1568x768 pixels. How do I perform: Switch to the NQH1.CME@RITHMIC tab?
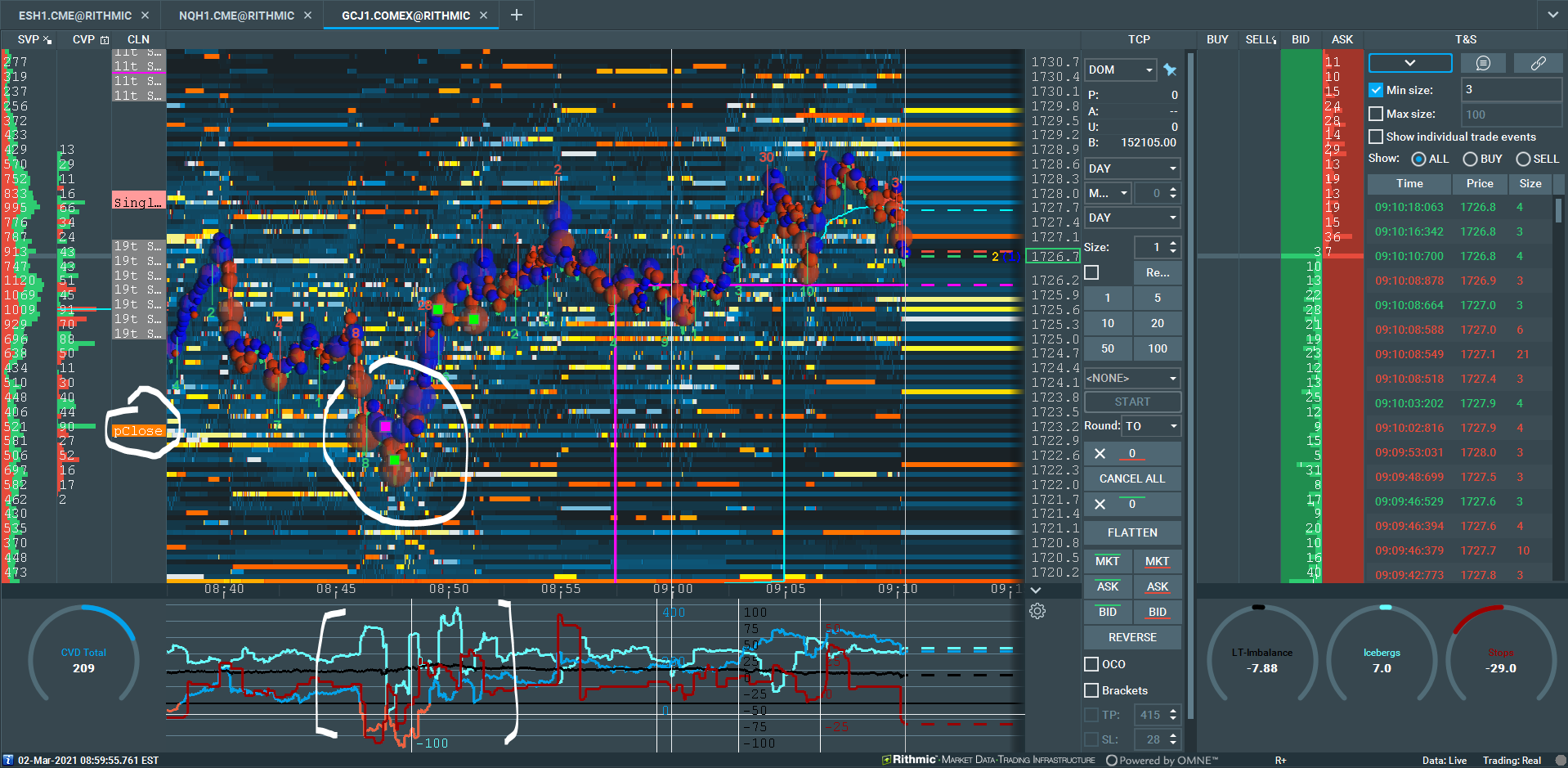[236, 16]
